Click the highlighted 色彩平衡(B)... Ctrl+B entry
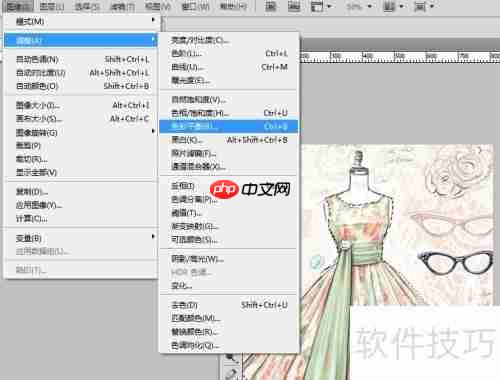 click(x=229, y=126)
